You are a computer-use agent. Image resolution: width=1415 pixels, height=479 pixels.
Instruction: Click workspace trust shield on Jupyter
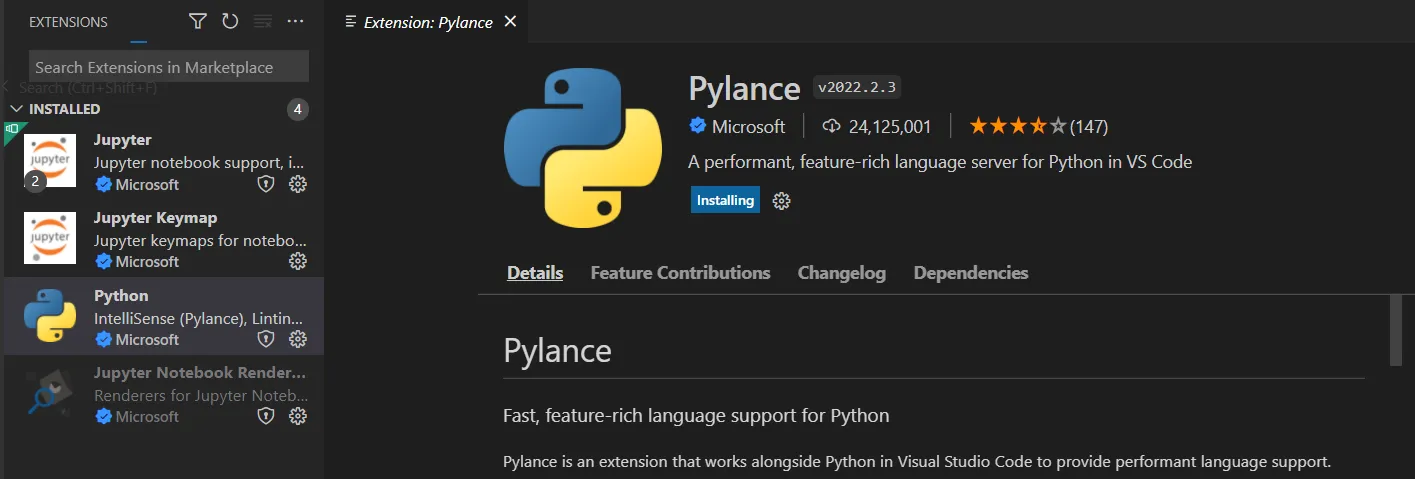[266, 184]
